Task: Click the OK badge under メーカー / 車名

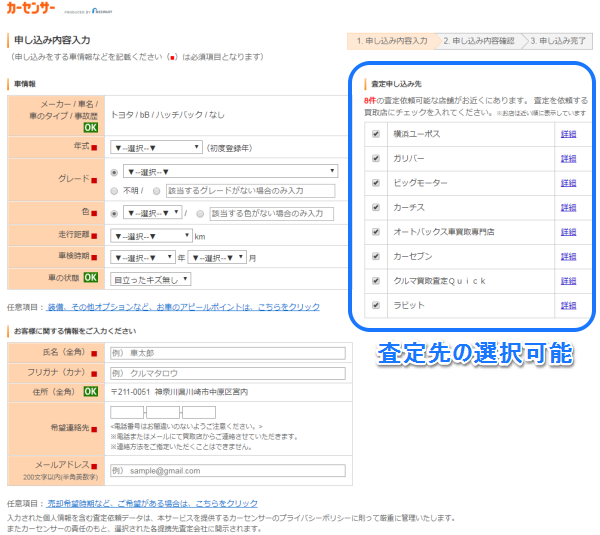Action: 91,127
